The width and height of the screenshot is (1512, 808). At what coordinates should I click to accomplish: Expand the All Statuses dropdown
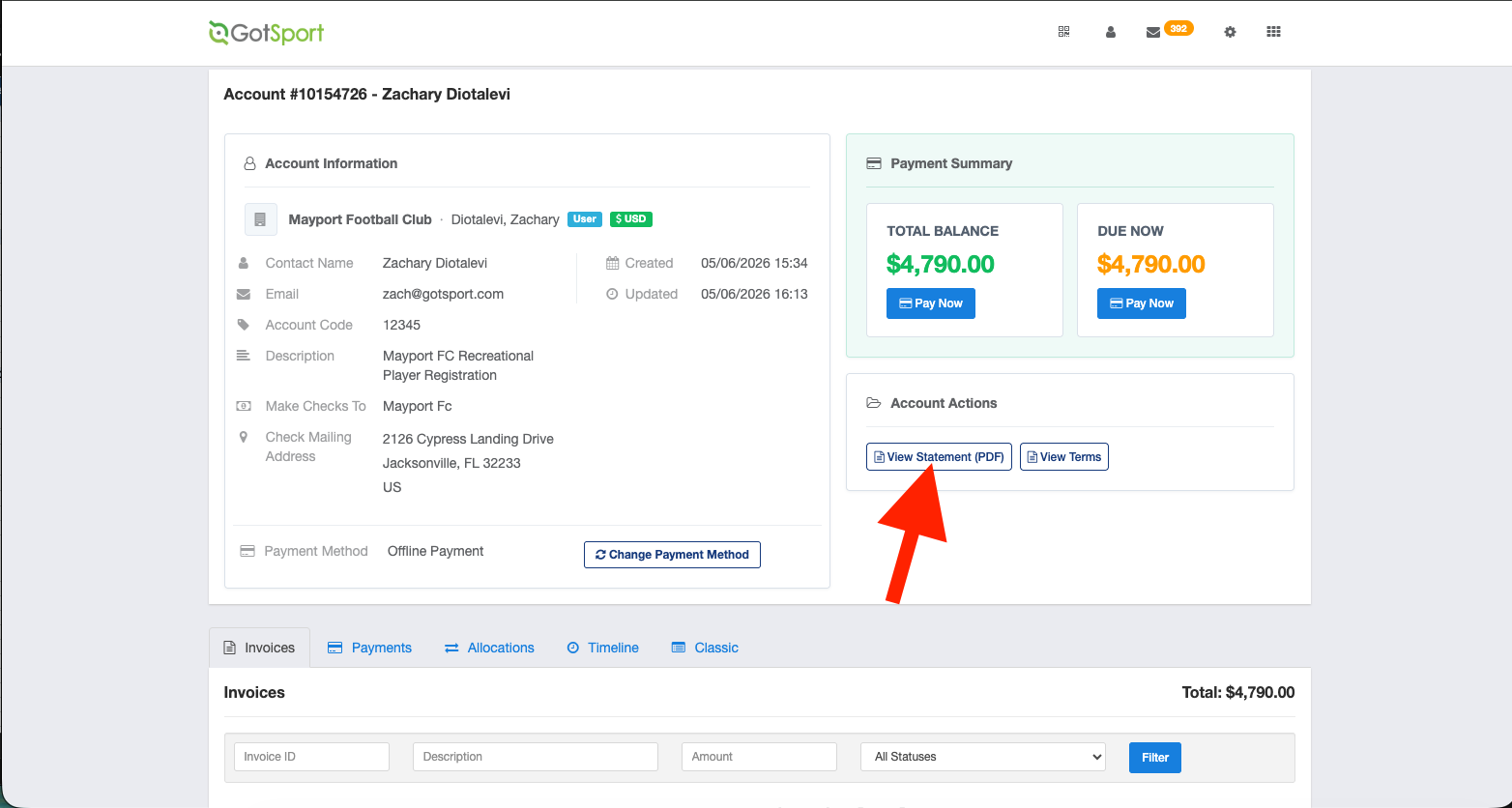(983, 757)
